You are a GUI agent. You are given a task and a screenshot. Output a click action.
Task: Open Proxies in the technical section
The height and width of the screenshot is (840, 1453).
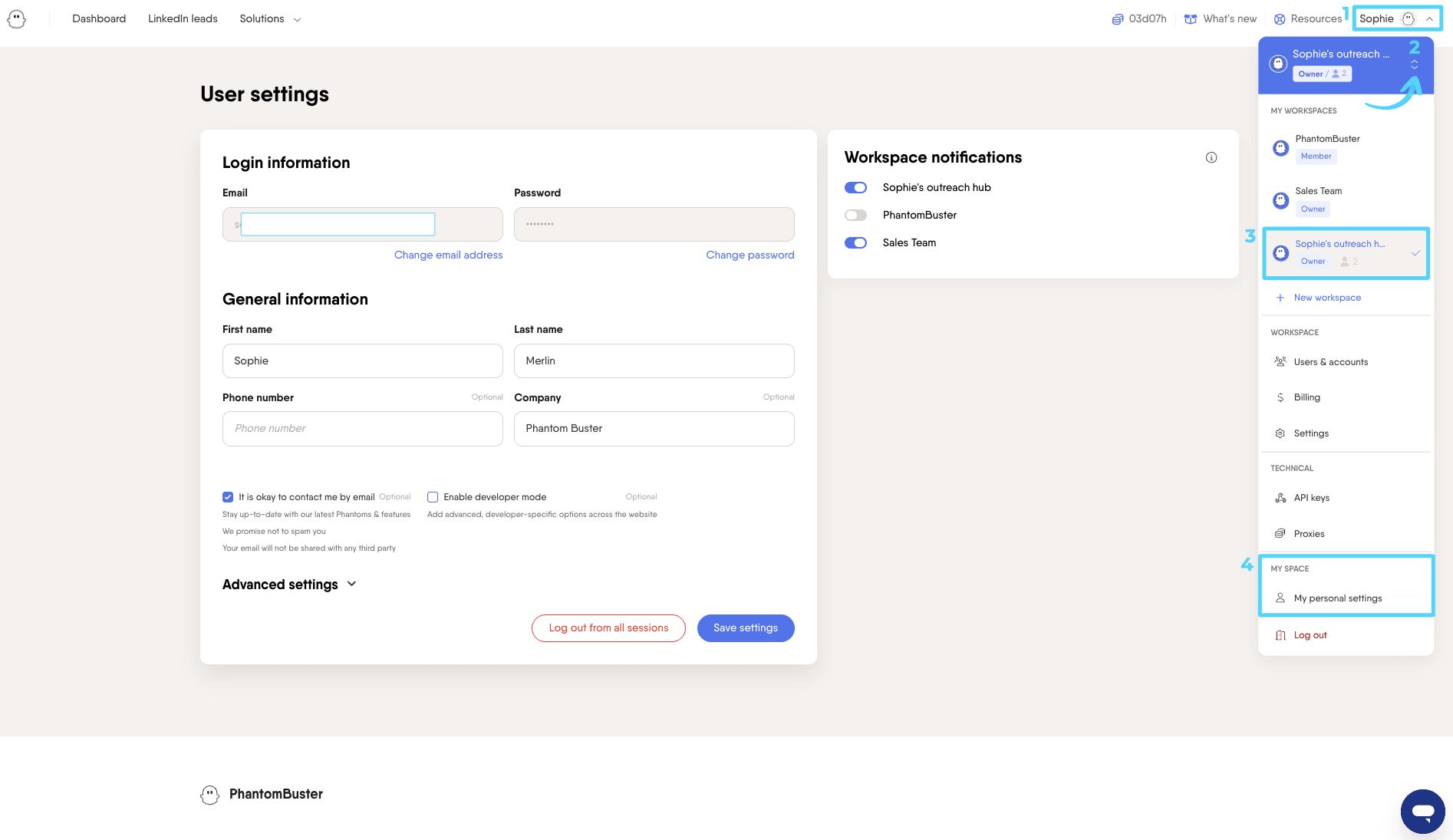pyautogui.click(x=1309, y=534)
